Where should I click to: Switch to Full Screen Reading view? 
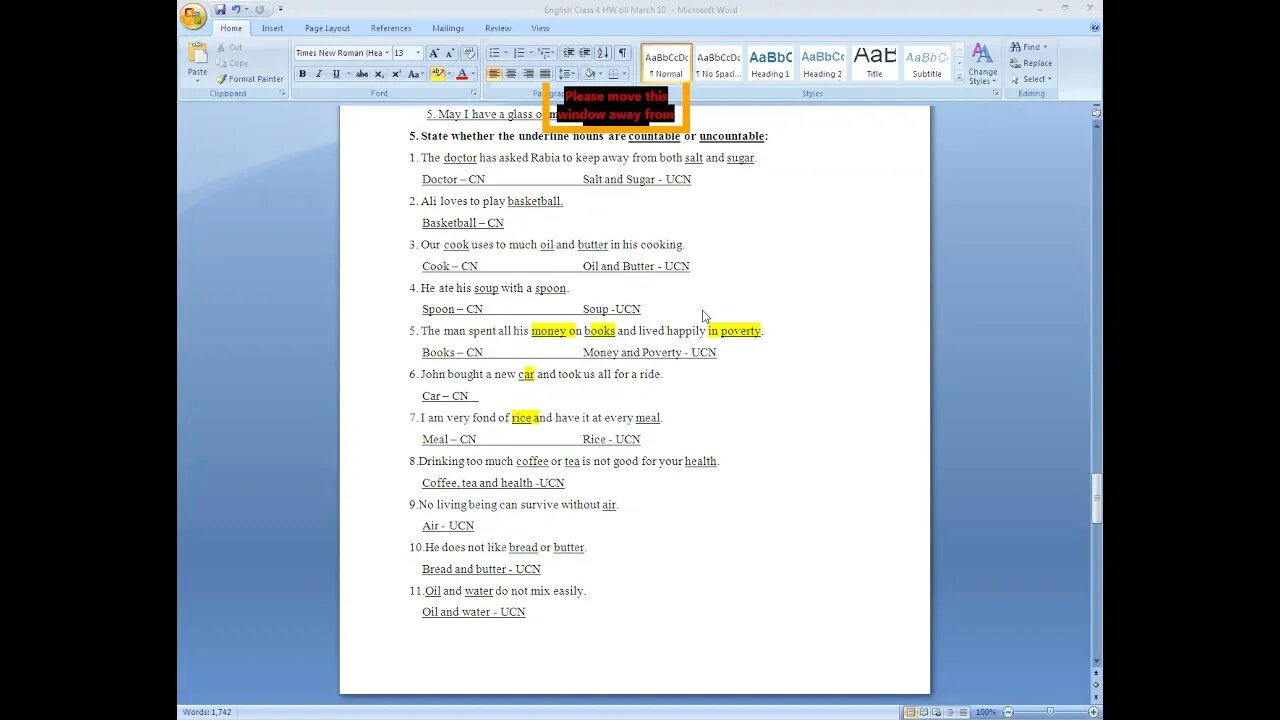pos(923,712)
